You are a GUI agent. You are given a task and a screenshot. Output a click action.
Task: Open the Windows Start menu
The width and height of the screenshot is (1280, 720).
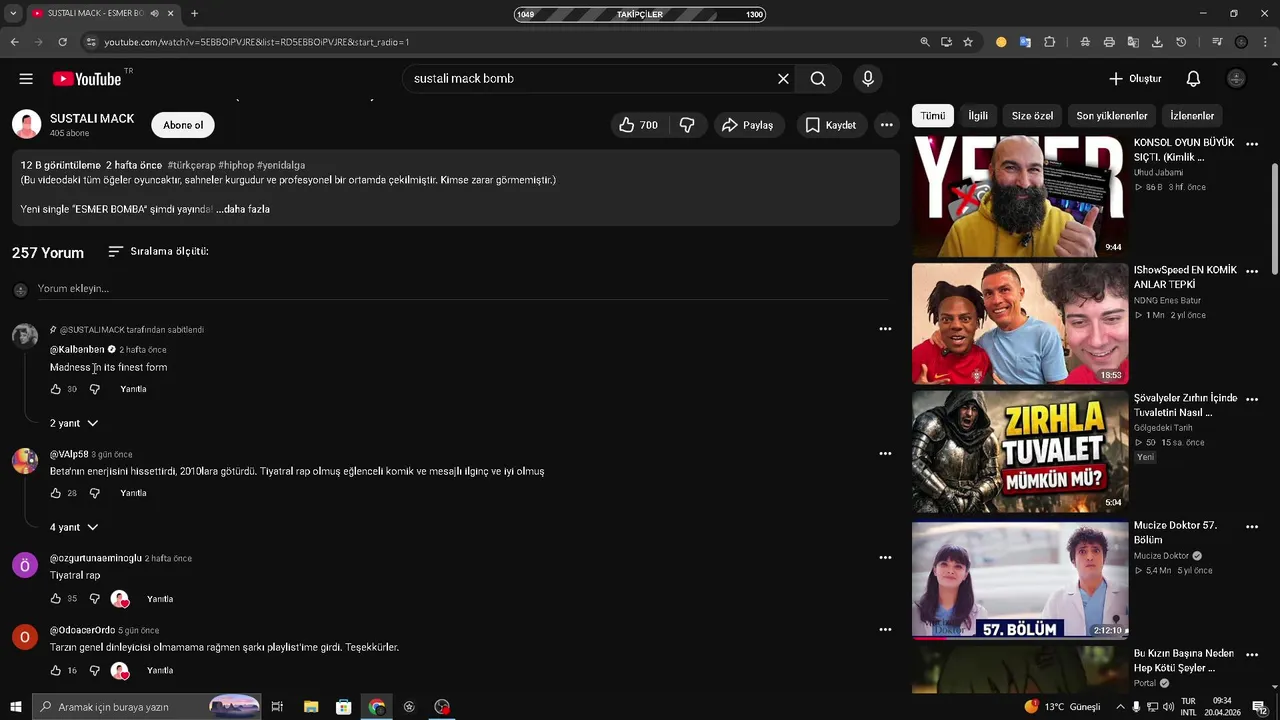(x=15, y=707)
